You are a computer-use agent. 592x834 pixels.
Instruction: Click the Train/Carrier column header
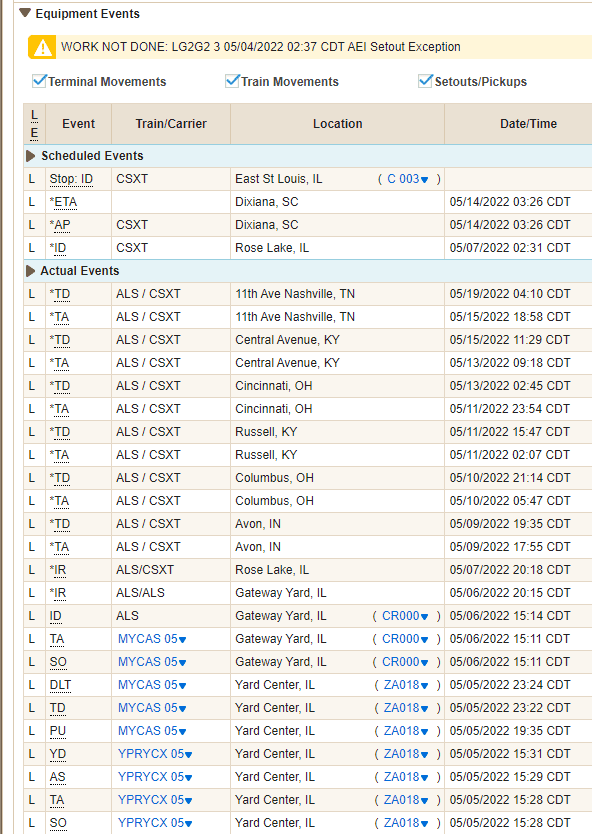(171, 124)
